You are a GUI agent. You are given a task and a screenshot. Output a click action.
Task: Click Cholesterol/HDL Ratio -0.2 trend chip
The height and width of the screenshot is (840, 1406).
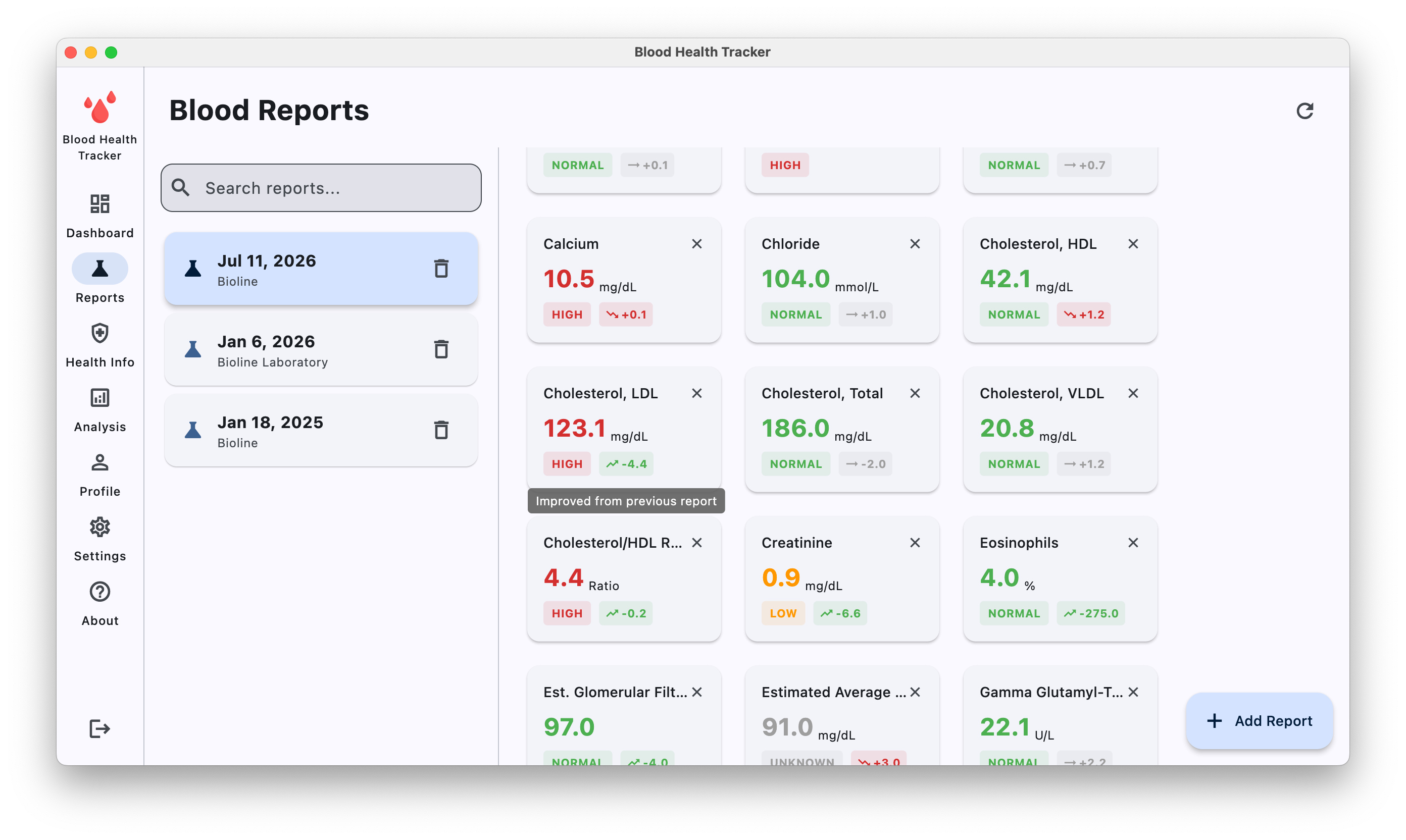tap(626, 613)
